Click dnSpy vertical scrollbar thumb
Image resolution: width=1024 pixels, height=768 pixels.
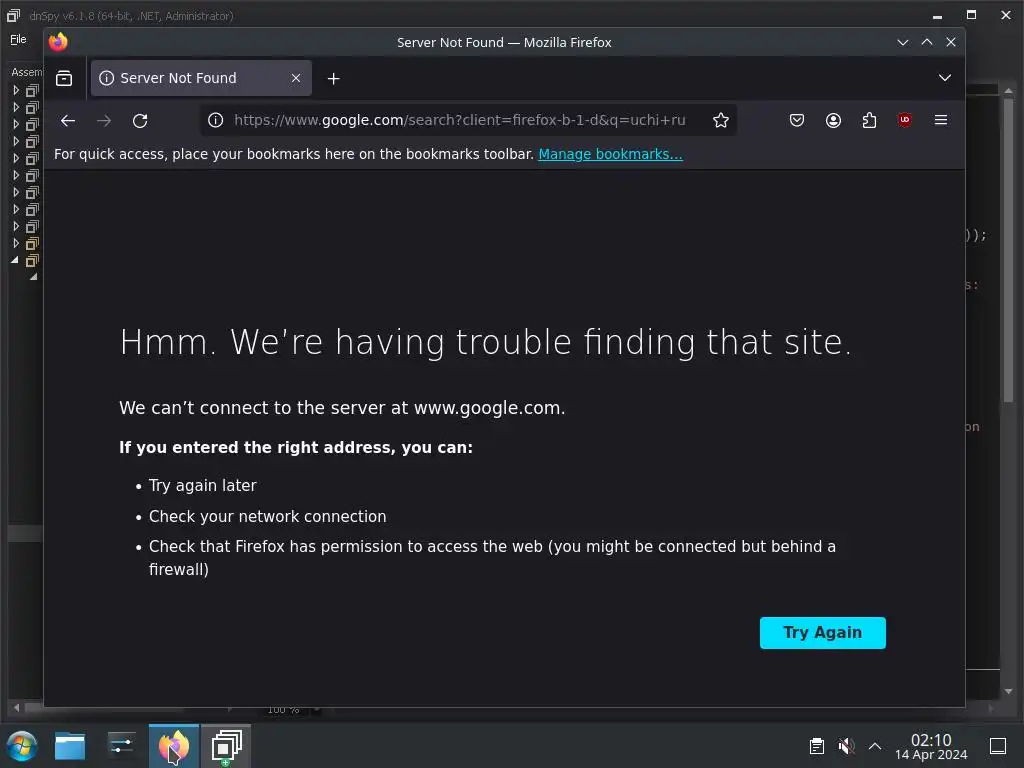1008,251
